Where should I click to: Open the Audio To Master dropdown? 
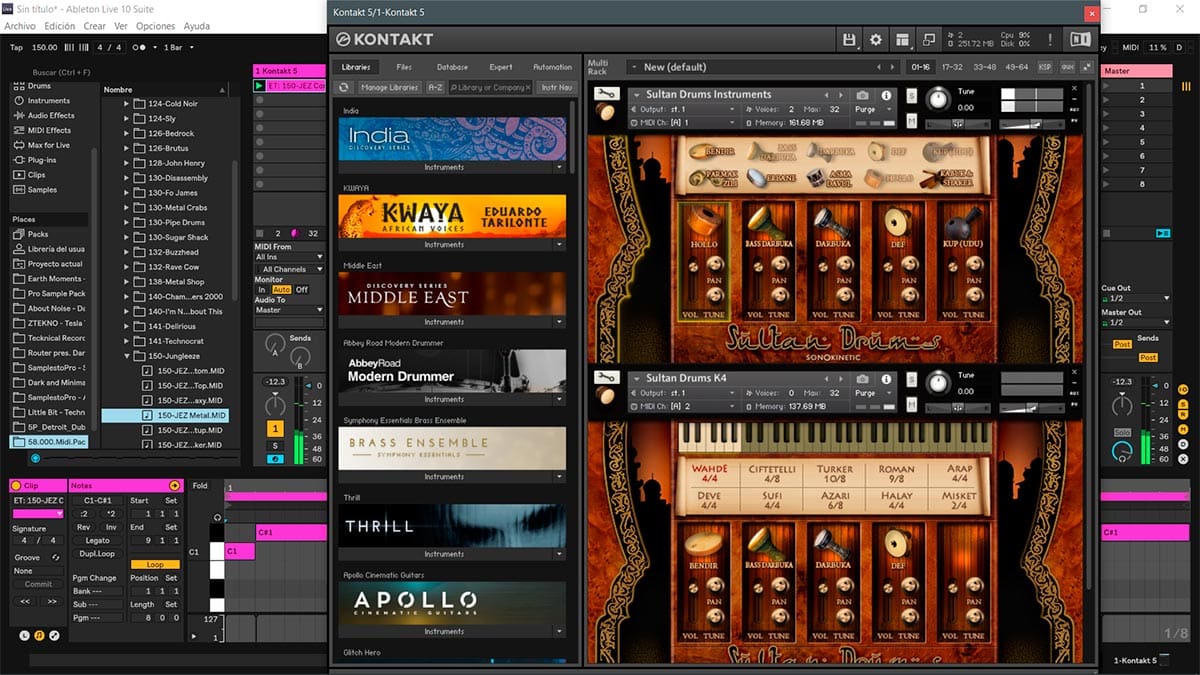pos(290,310)
